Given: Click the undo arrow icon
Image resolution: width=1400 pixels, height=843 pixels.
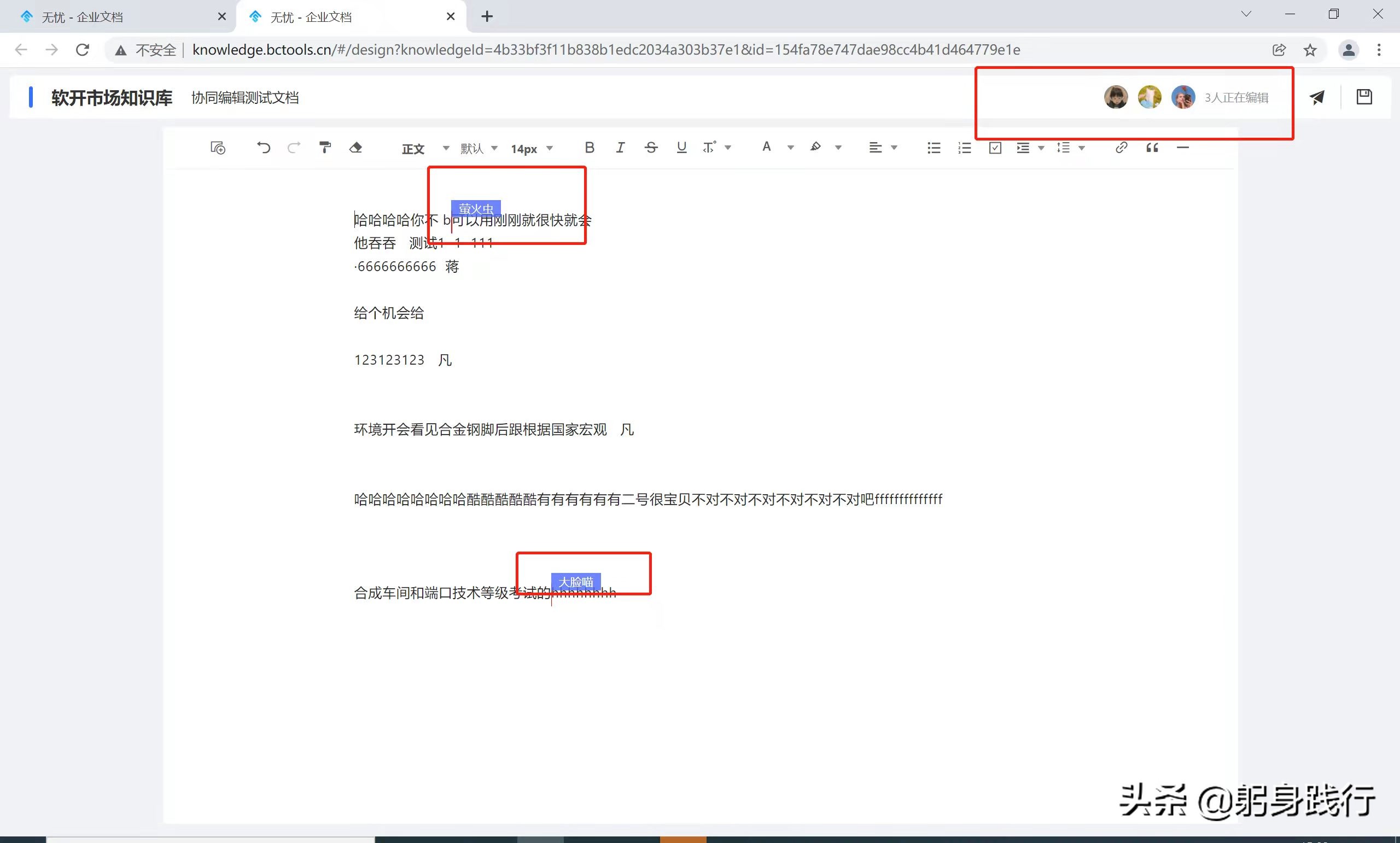Looking at the screenshot, I should tap(263, 148).
